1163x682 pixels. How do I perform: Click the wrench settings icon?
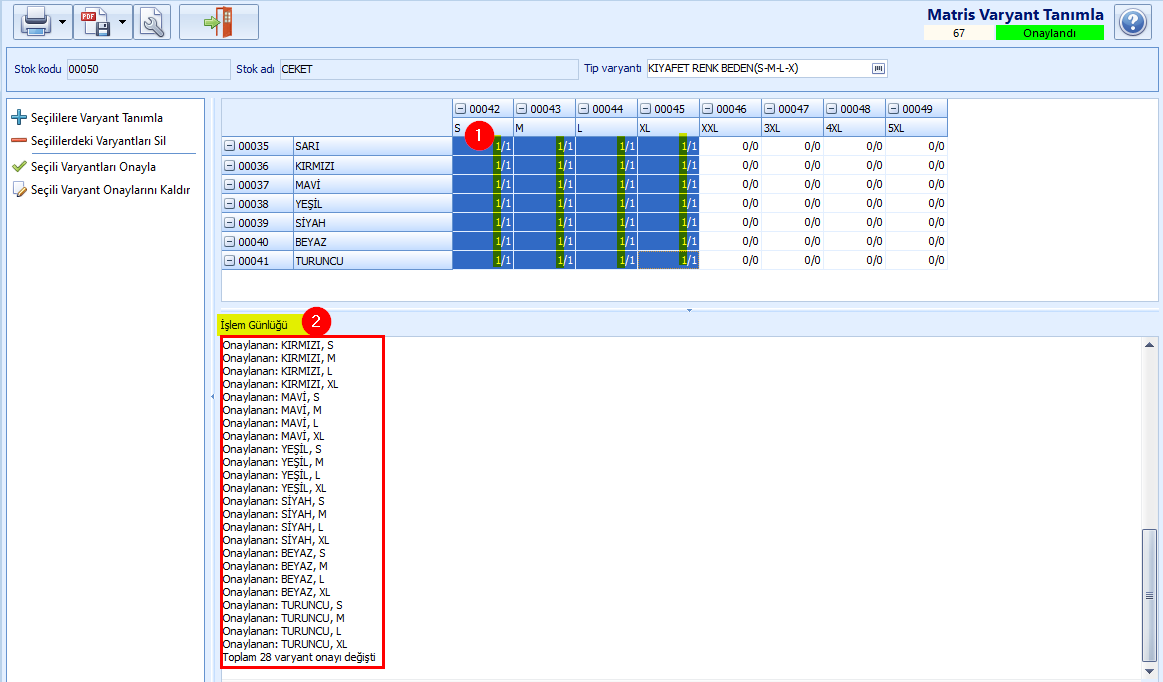pos(152,22)
